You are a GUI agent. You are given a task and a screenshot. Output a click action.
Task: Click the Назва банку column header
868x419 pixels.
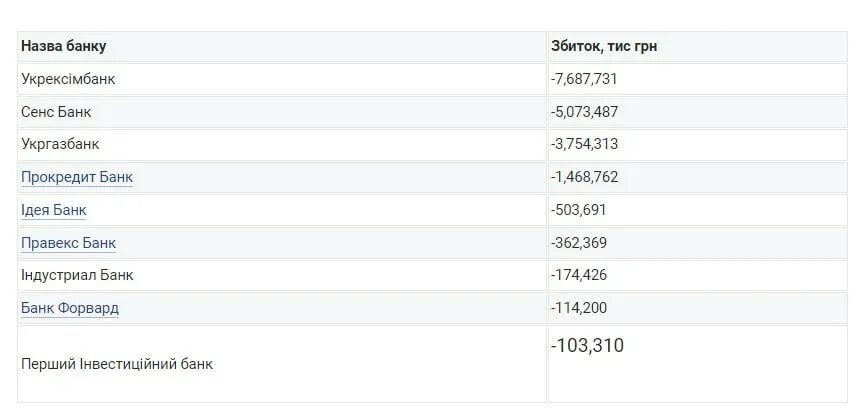click(x=282, y=46)
